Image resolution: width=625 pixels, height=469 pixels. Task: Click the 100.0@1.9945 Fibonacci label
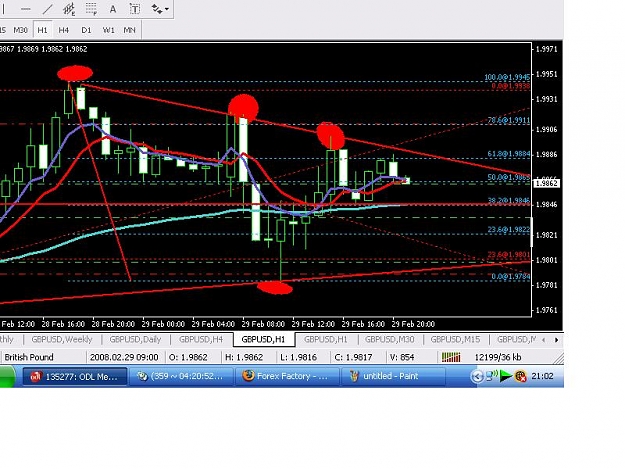click(507, 77)
